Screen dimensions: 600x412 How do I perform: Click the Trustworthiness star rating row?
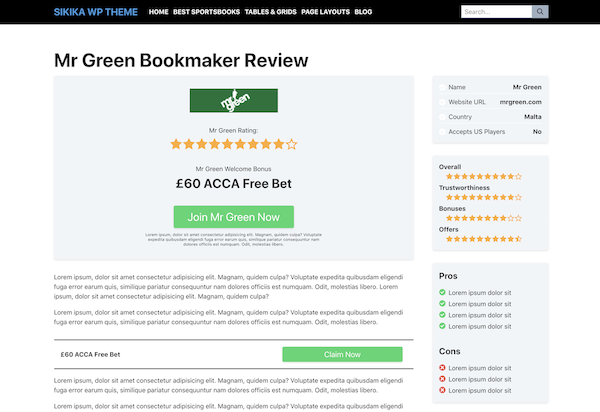pos(484,197)
